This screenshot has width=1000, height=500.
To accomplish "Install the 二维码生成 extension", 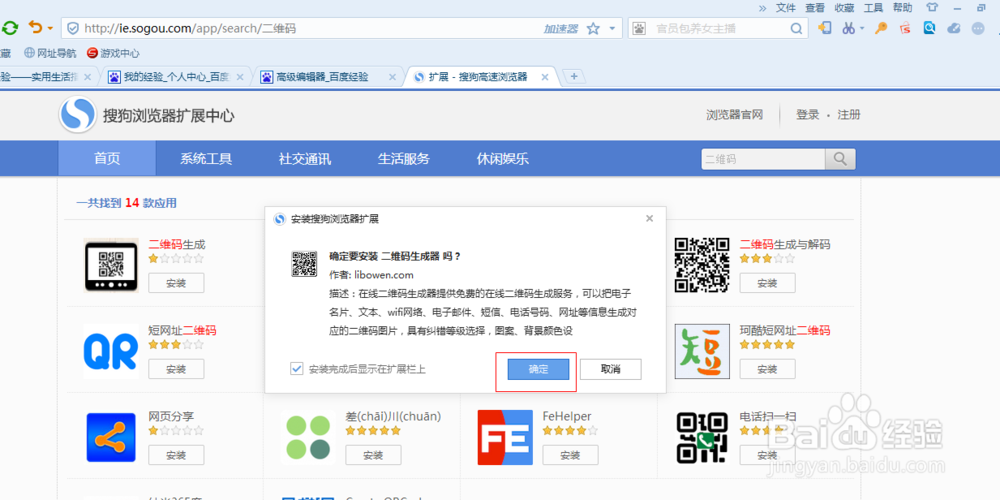I will (x=176, y=283).
